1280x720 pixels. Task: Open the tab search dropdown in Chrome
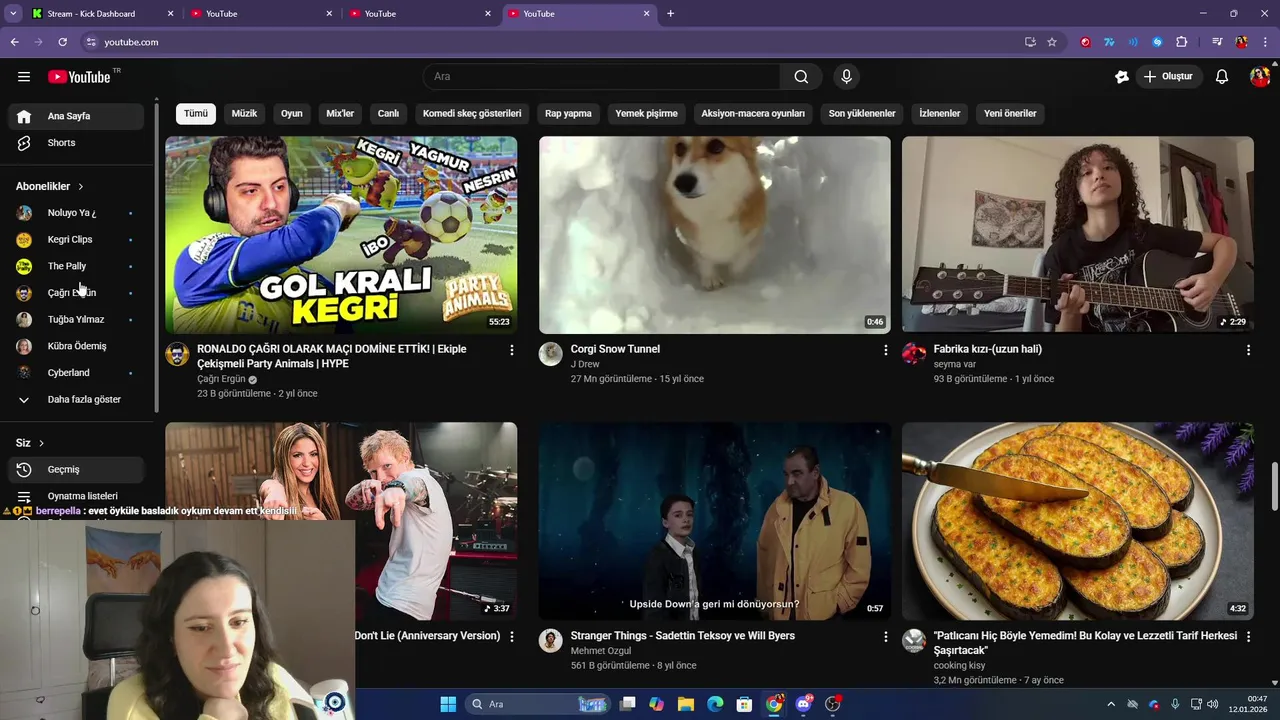[13, 14]
